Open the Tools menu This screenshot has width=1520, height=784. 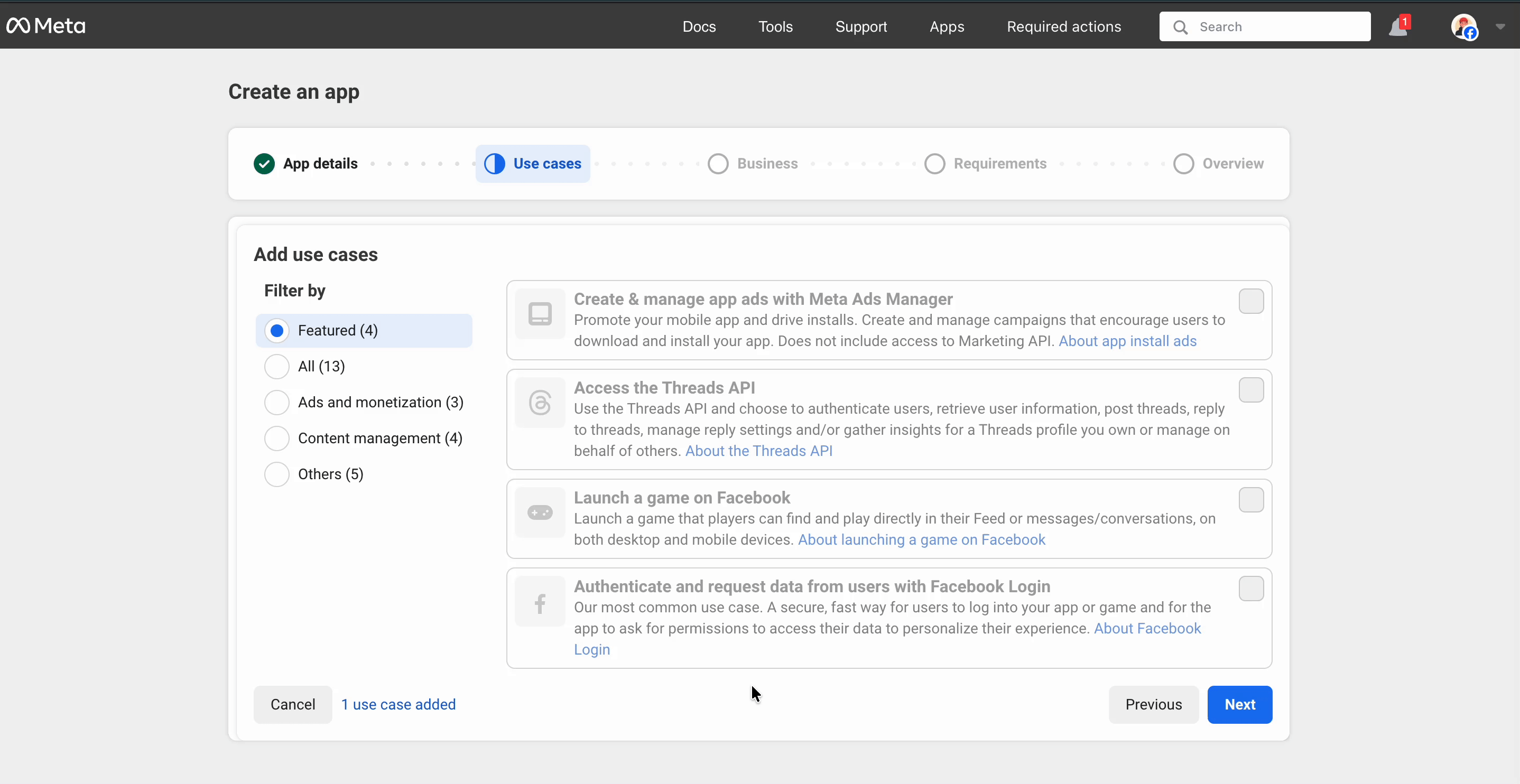775,26
